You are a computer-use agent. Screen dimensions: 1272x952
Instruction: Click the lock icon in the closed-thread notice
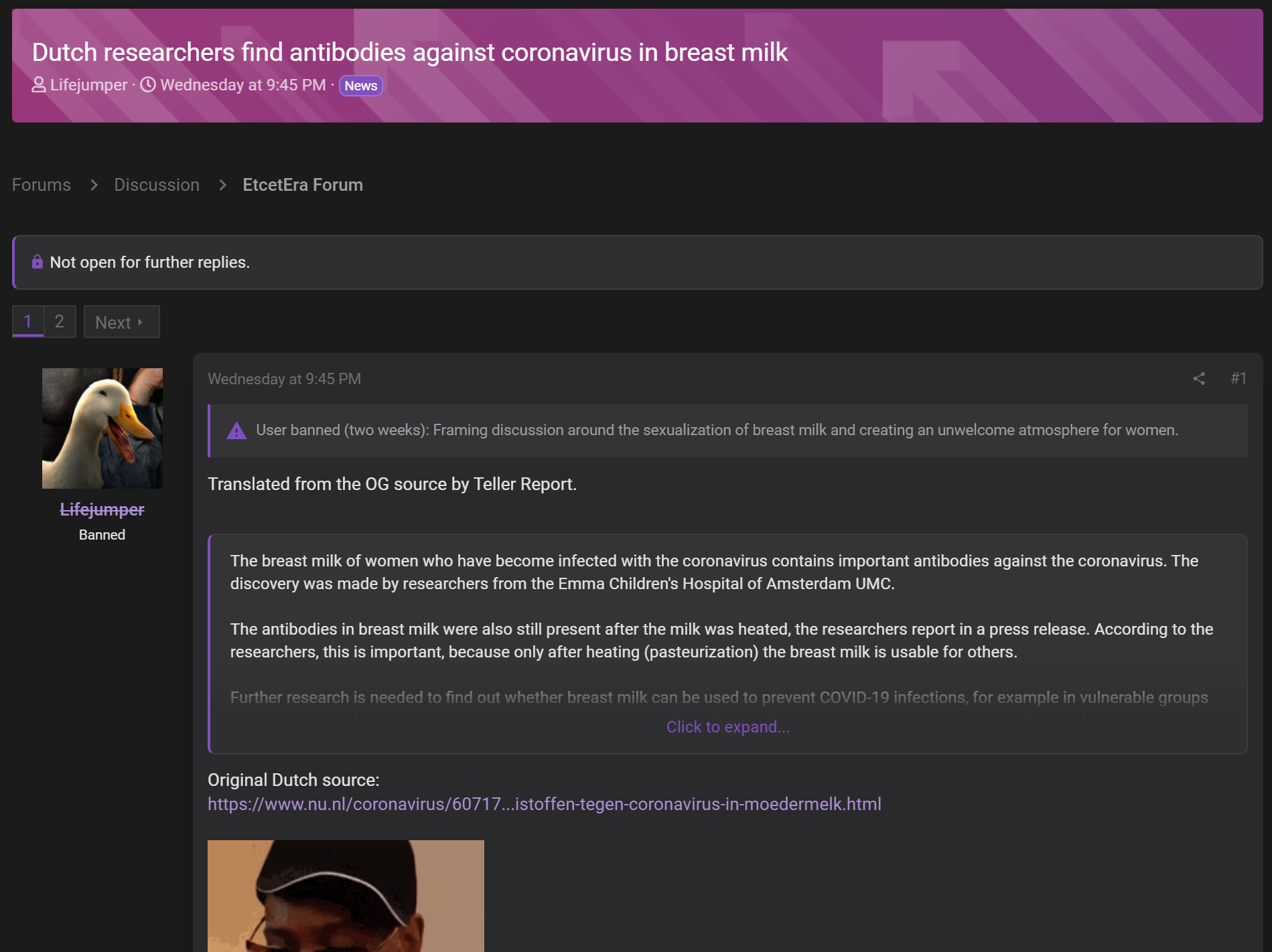(x=38, y=262)
